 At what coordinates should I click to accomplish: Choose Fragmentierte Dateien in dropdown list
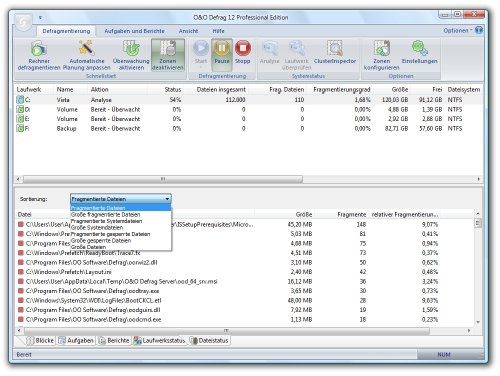[121, 208]
